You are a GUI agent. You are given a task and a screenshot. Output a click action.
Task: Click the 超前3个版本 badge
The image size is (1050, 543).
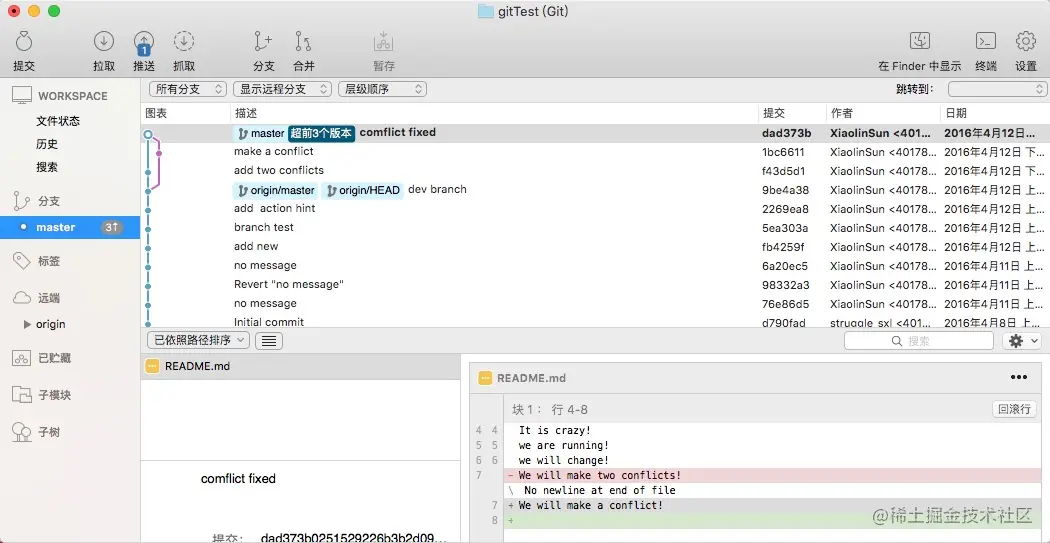tap(321, 133)
